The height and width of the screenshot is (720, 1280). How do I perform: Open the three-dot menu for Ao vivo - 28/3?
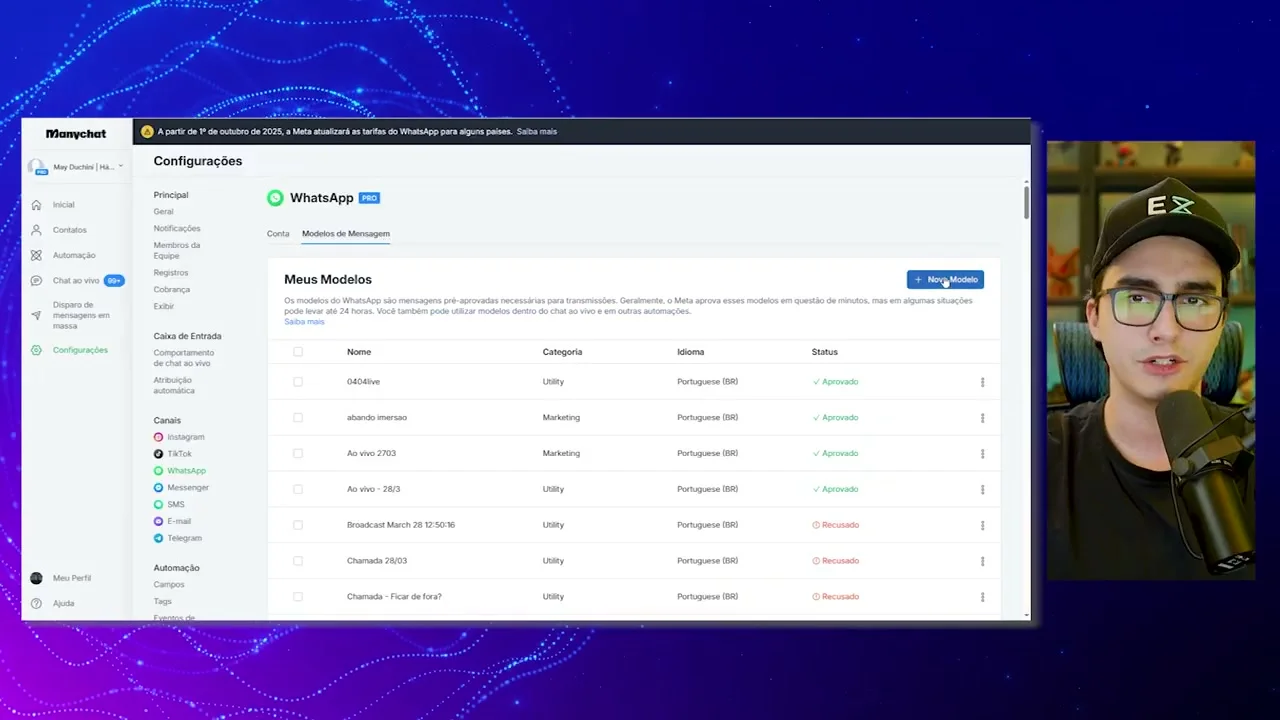pos(982,490)
